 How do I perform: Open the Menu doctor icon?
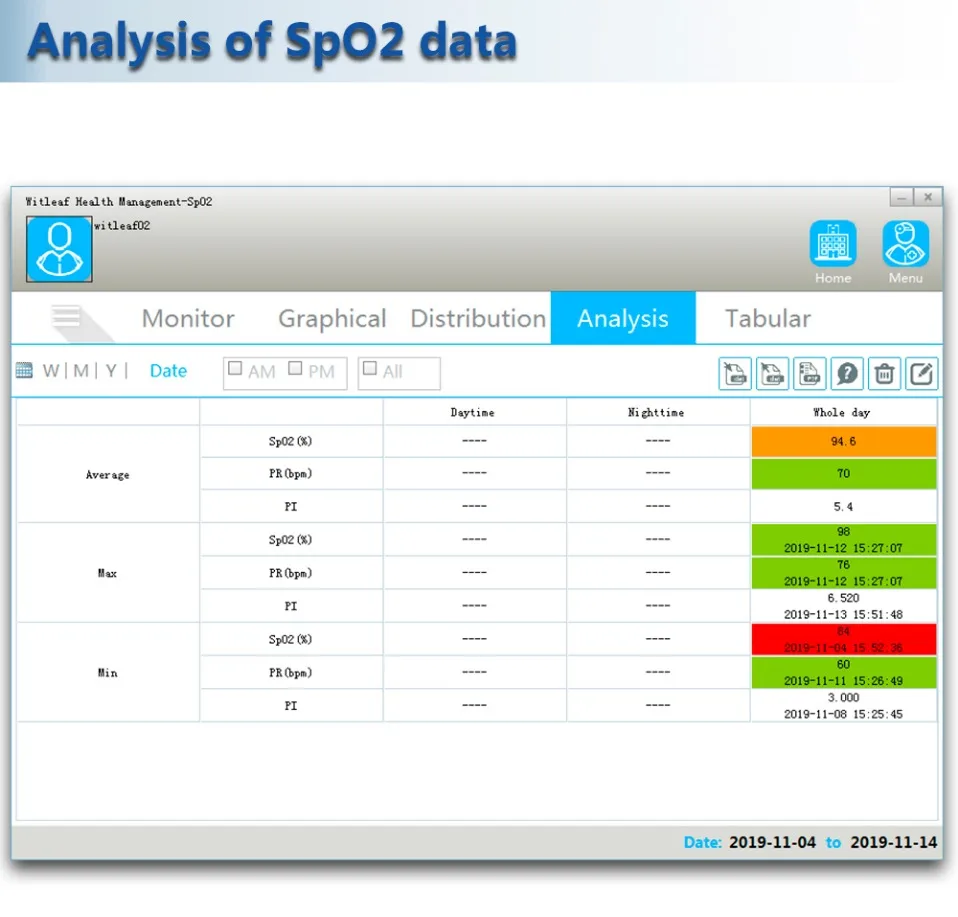[905, 243]
